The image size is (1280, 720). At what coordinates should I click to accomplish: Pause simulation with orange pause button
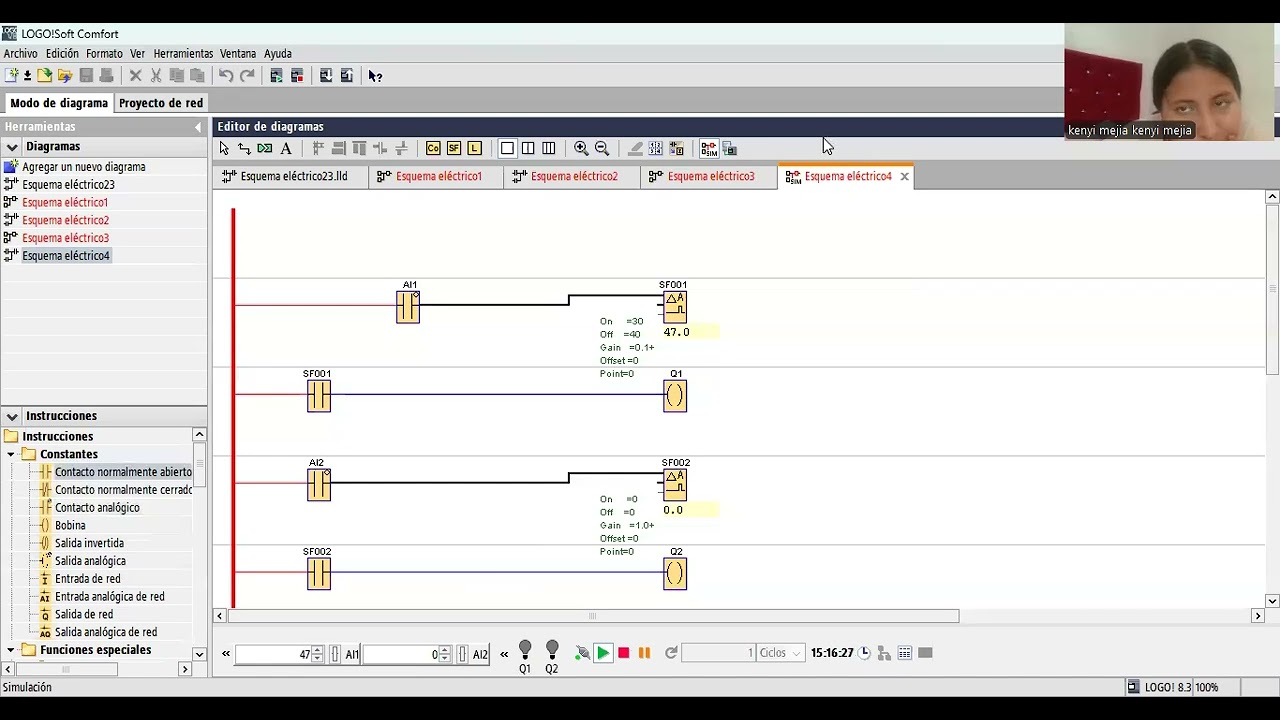[644, 653]
